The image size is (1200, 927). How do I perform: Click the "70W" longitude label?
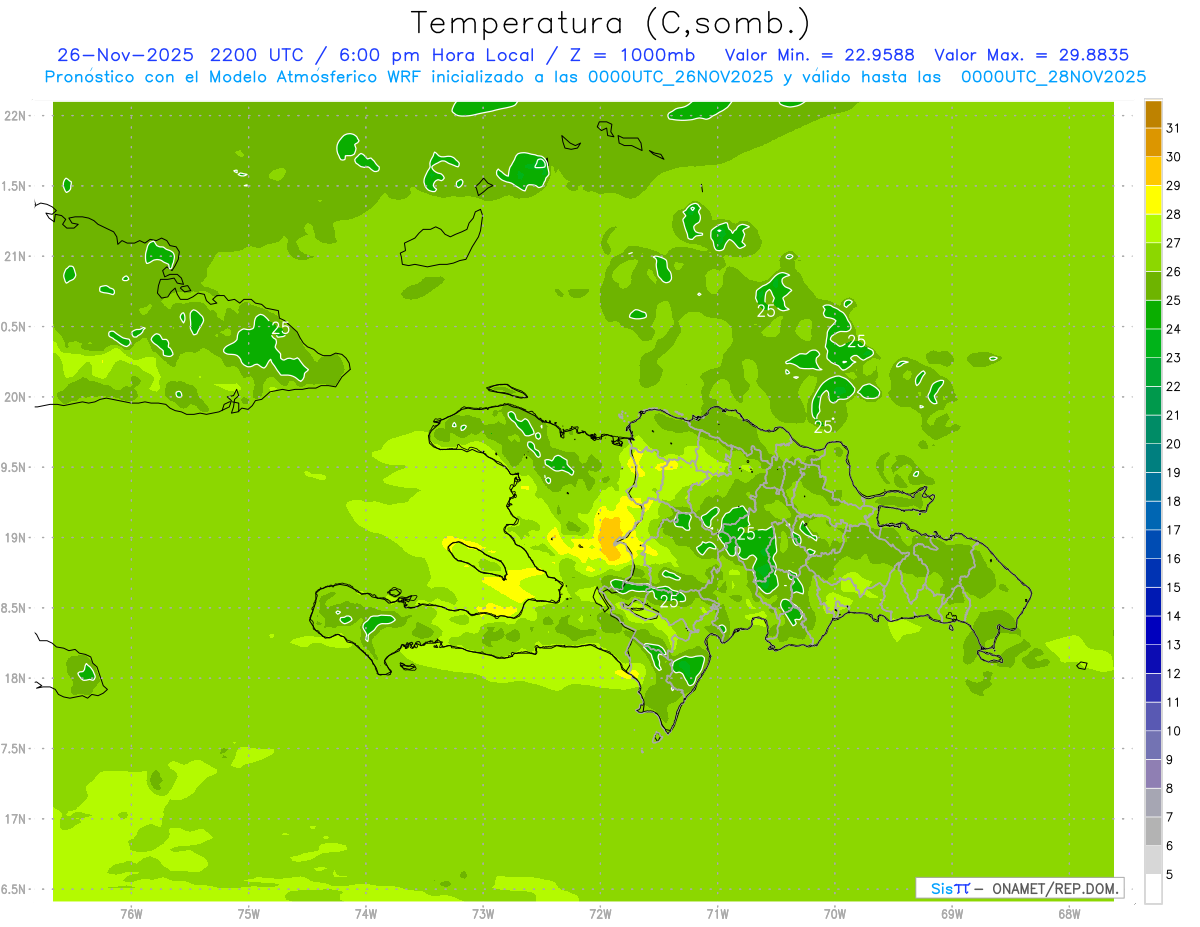point(835,914)
